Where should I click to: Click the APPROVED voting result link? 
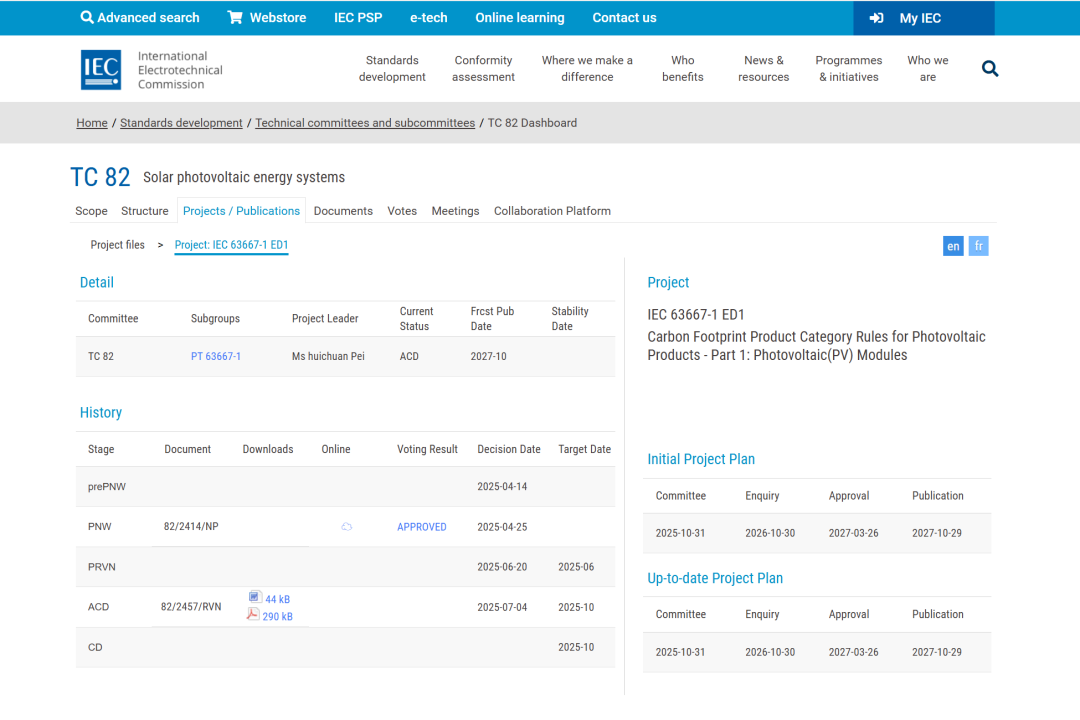pos(422,527)
